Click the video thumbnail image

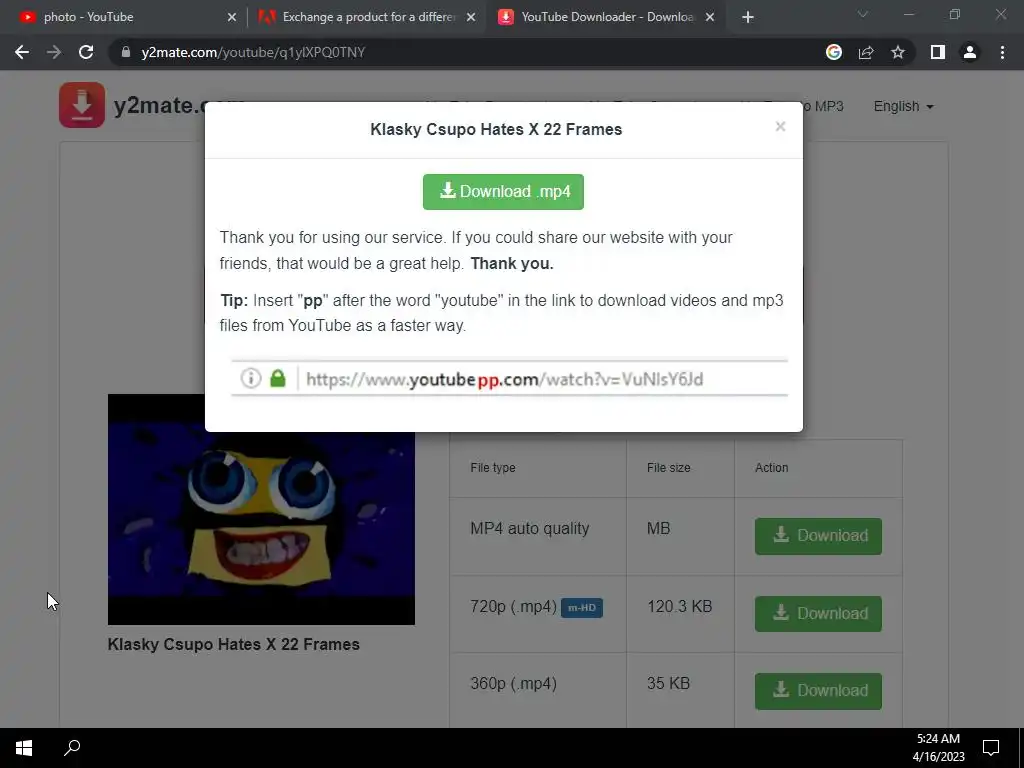(x=261, y=509)
